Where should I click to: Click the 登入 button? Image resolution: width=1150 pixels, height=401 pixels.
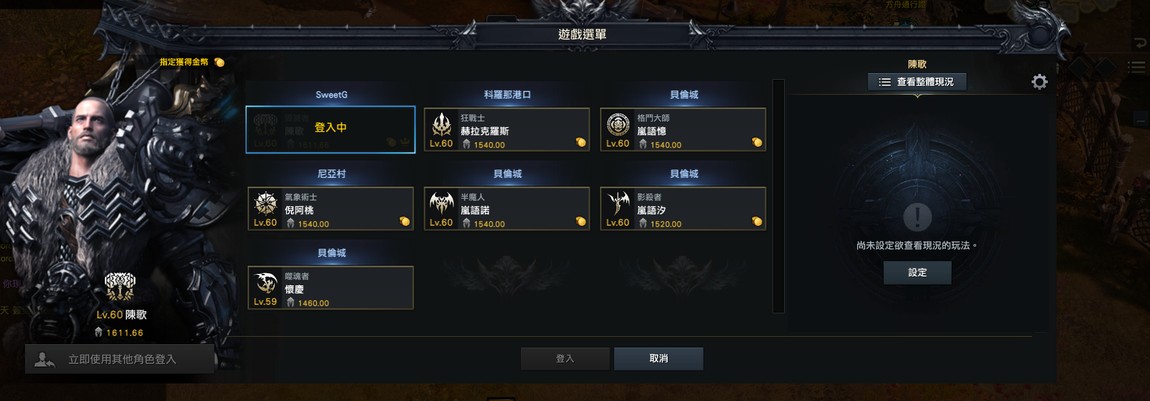565,358
